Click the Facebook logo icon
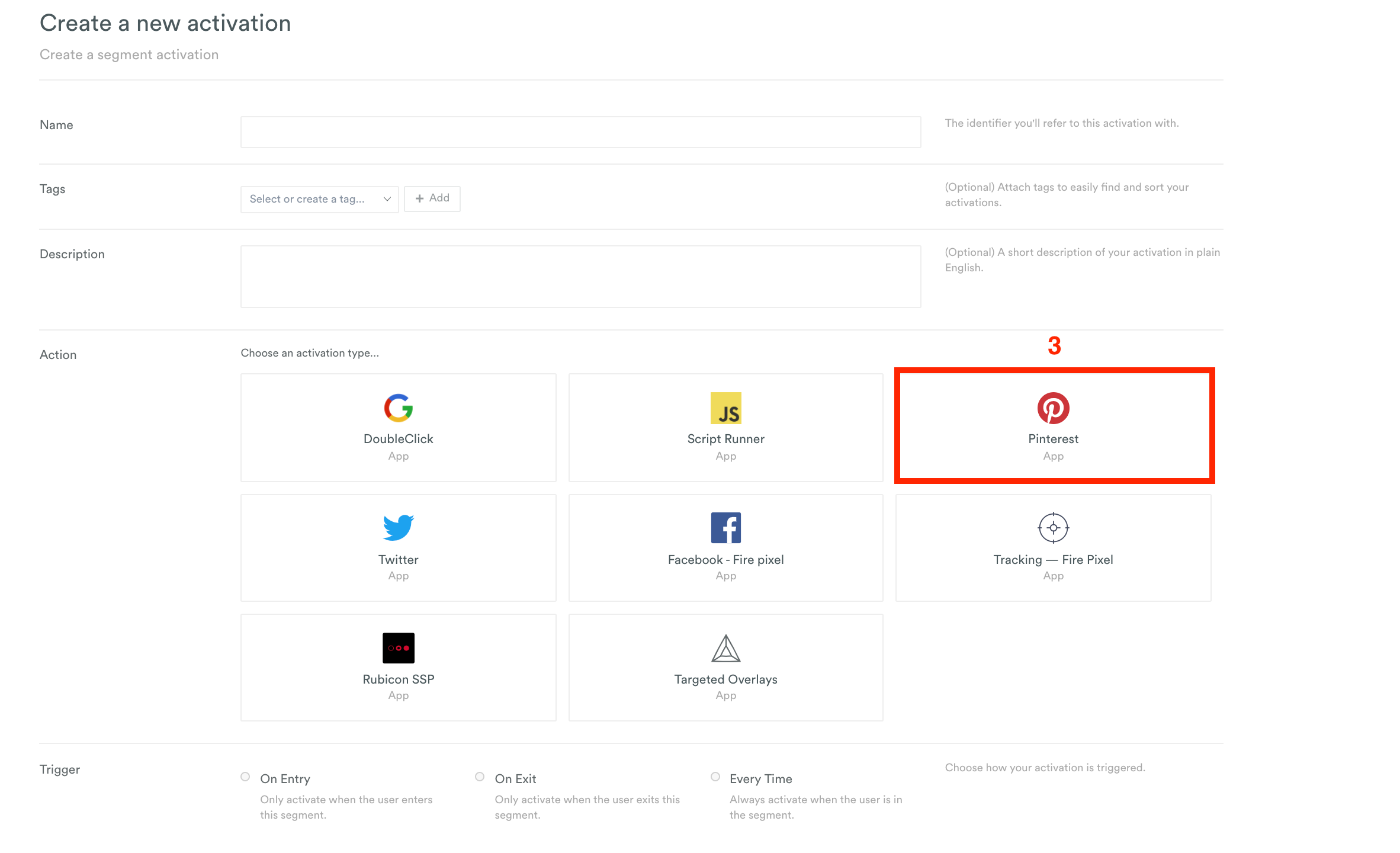 (x=725, y=528)
